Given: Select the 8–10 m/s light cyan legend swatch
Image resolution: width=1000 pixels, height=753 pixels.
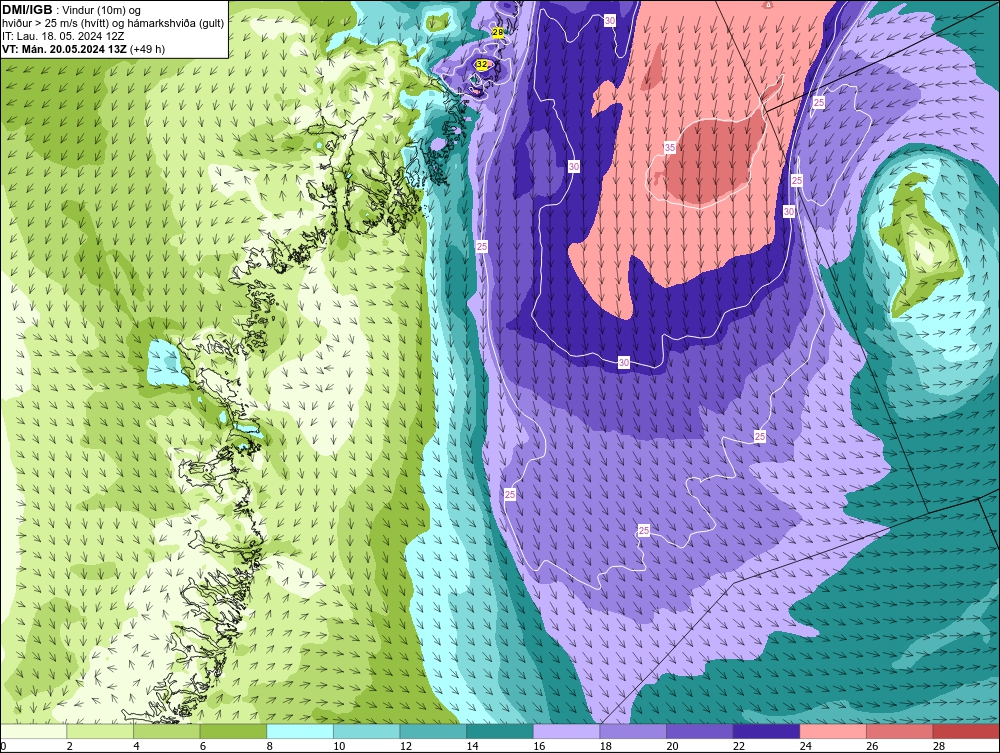Looking at the screenshot, I should click(300, 731).
